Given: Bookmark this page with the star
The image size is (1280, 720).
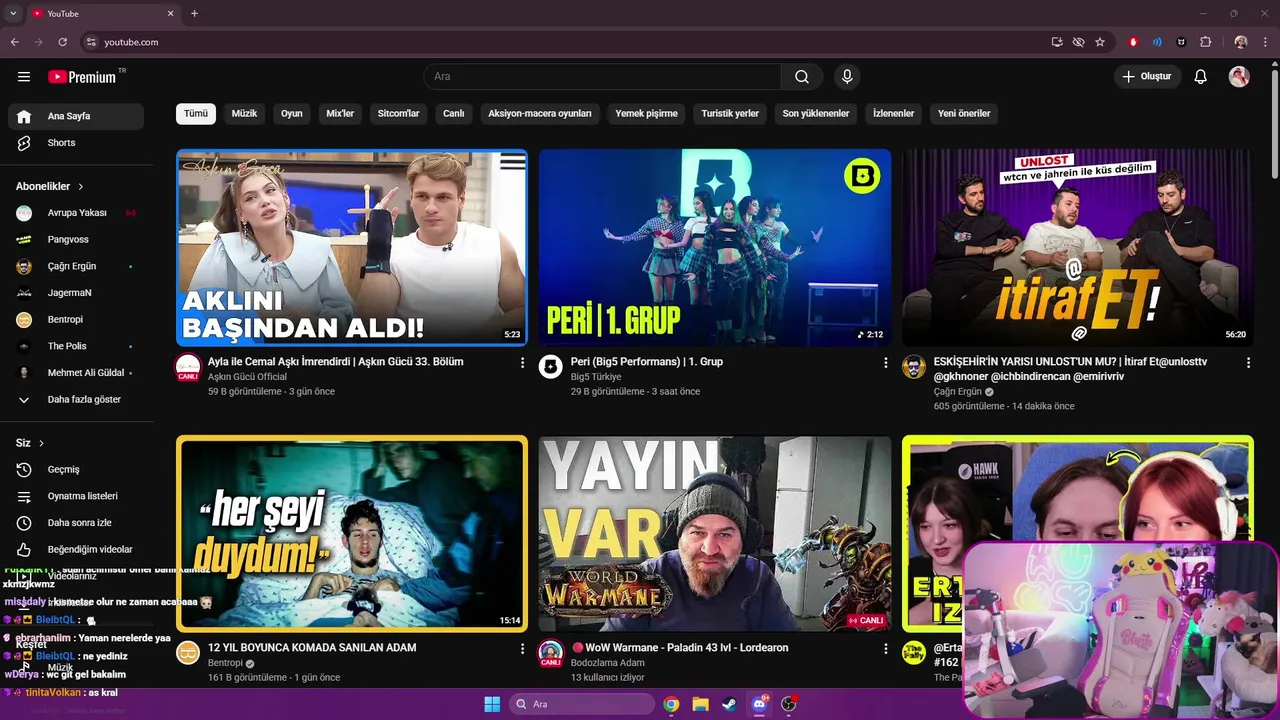Looking at the screenshot, I should point(1100,42).
